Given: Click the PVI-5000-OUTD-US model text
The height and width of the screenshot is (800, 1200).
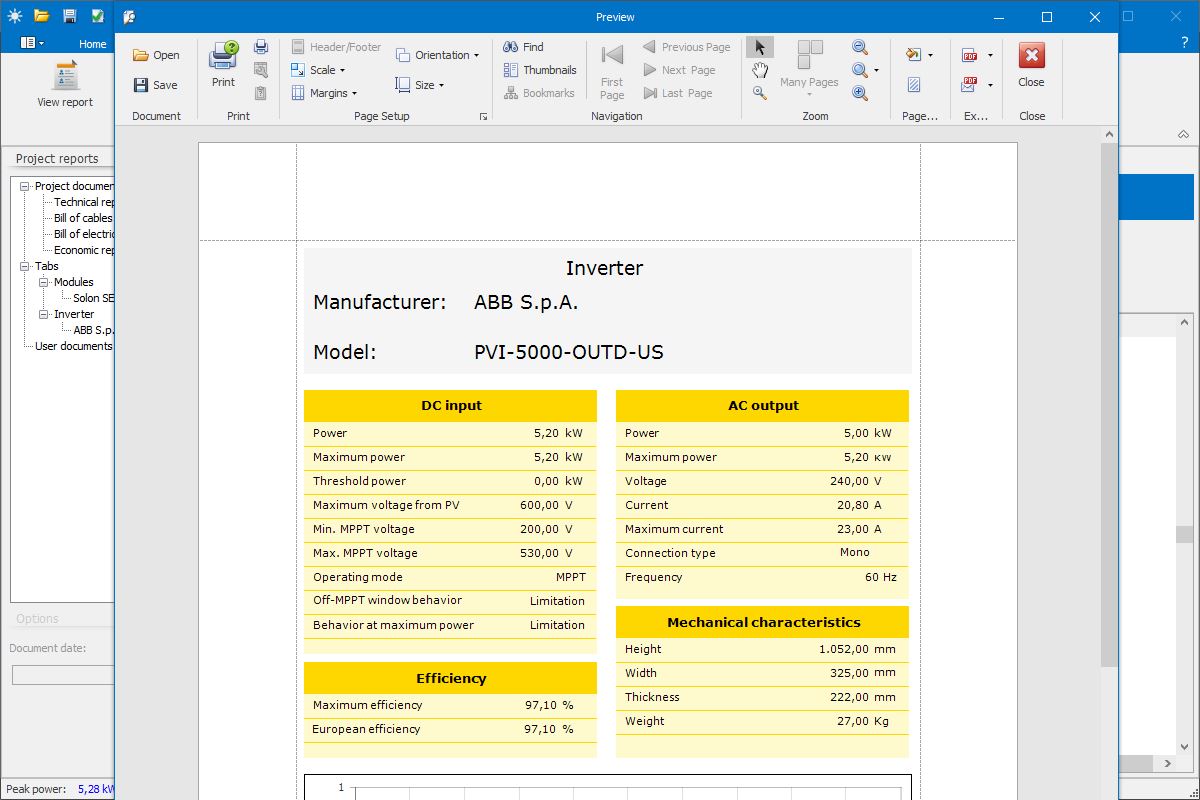Looking at the screenshot, I should tap(569, 352).
